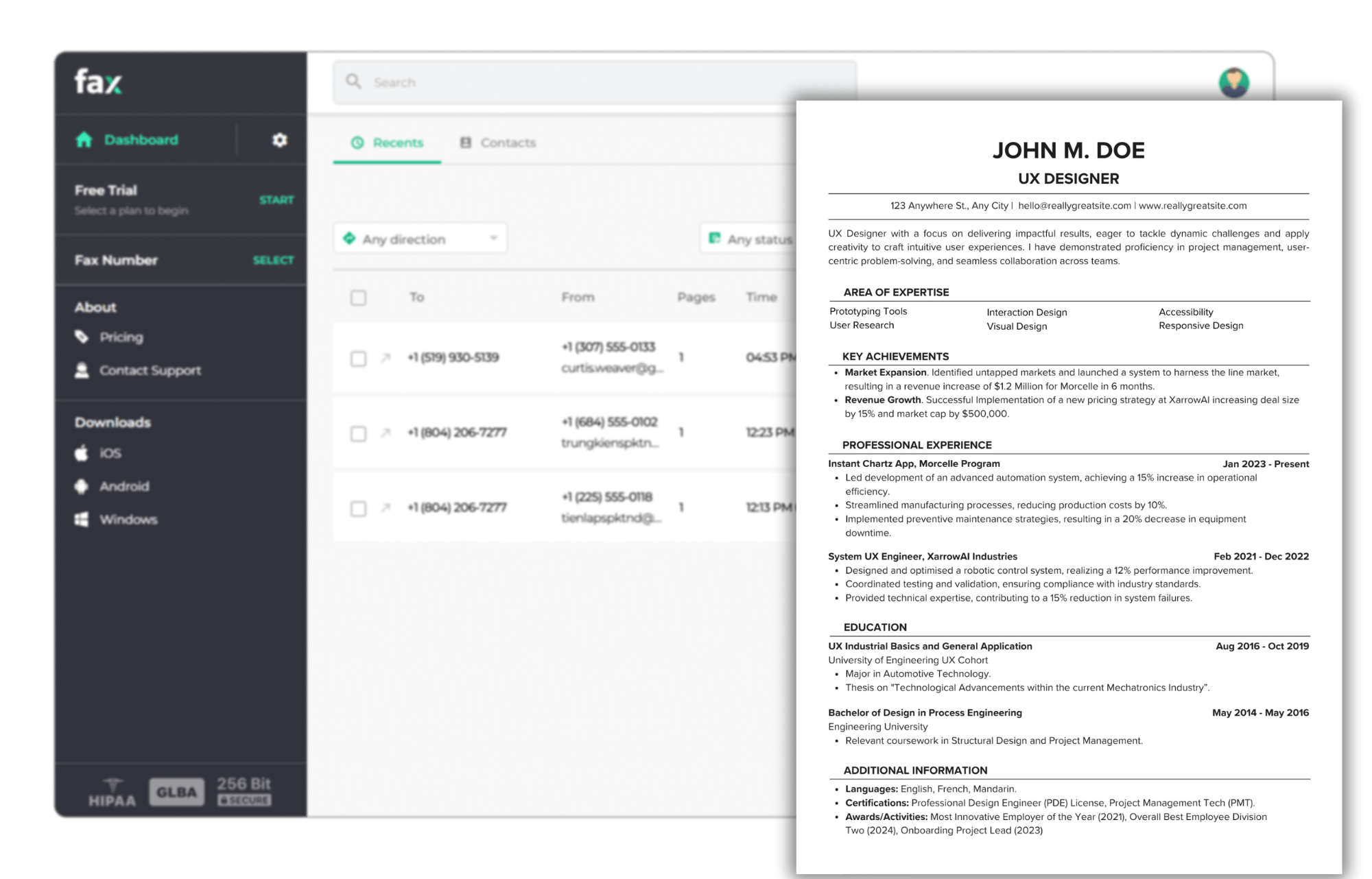Open settings via the gear icon
This screenshot has width=1372, height=879.
click(279, 140)
